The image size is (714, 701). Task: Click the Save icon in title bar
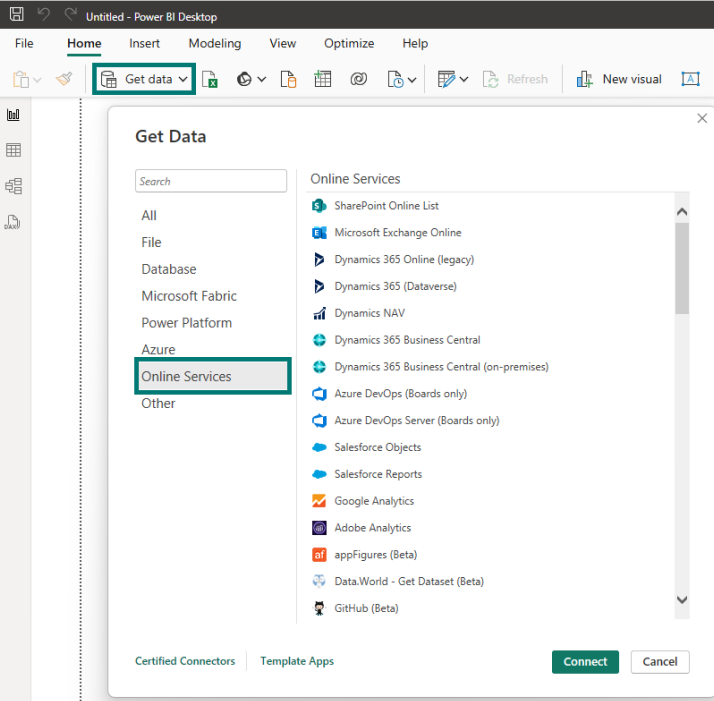tap(16, 16)
